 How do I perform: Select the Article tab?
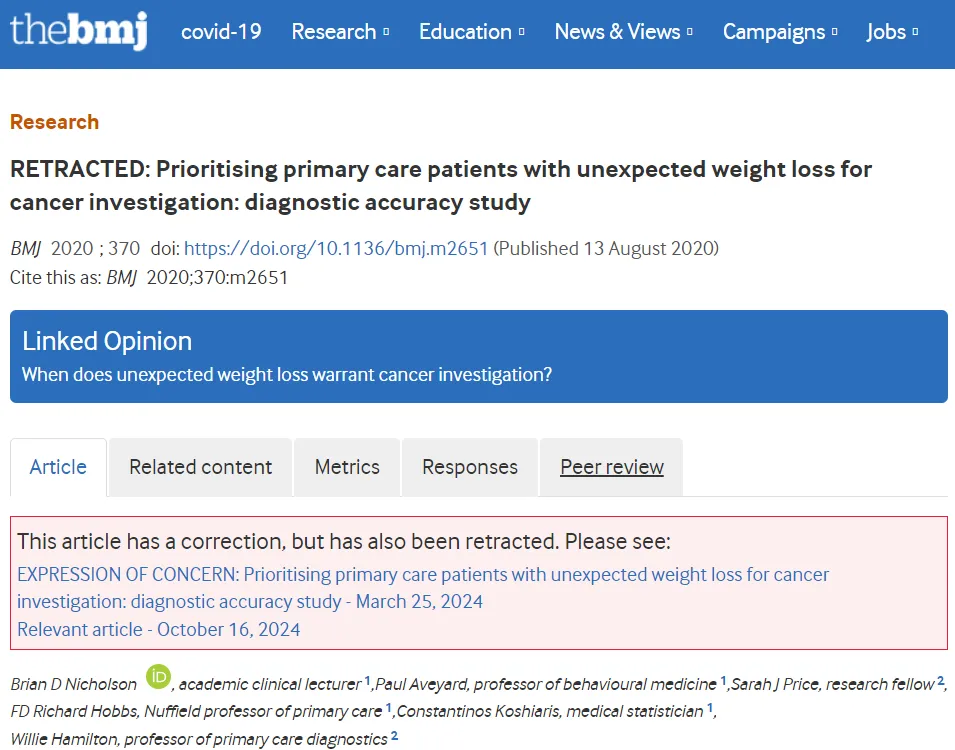click(x=58, y=467)
